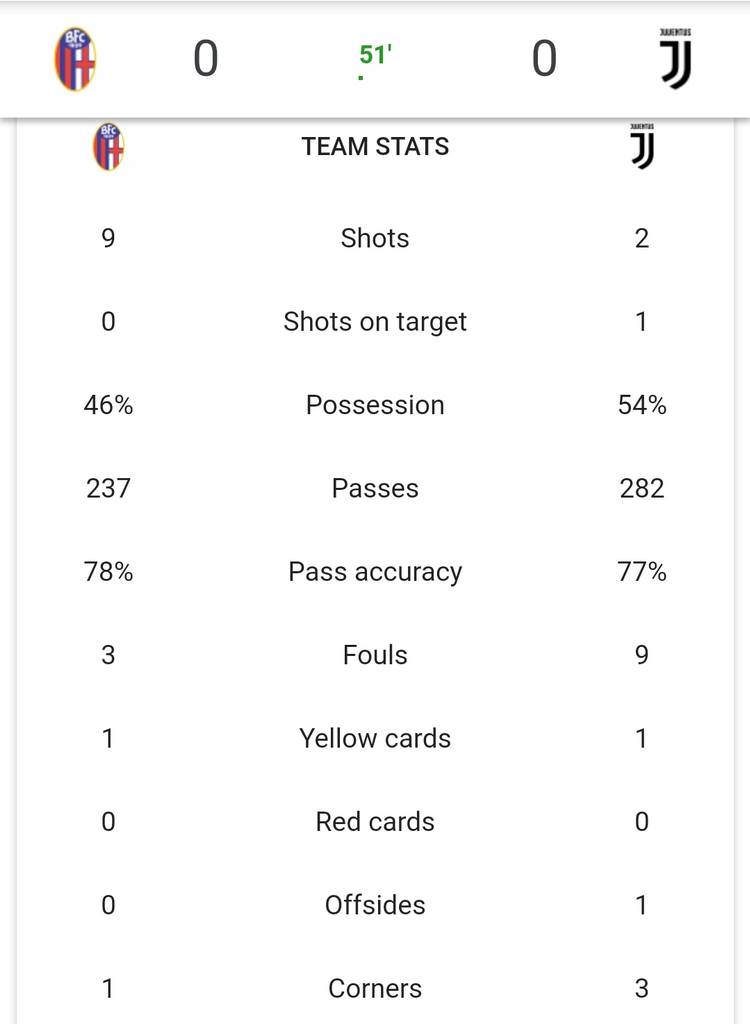Tap the Offsides stat label

[375, 905]
